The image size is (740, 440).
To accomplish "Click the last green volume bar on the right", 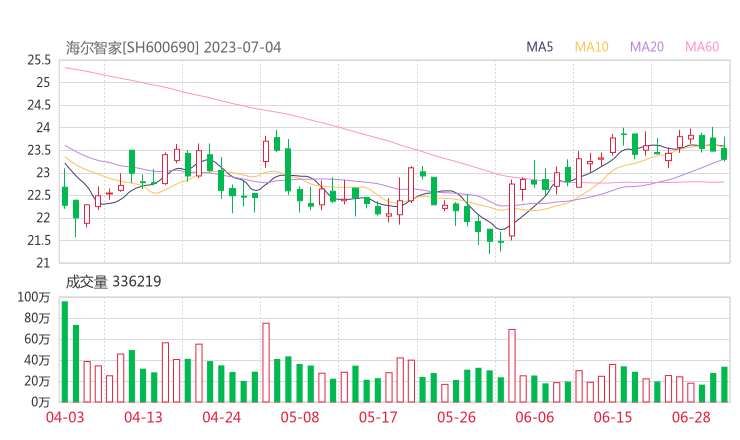I will [724, 385].
